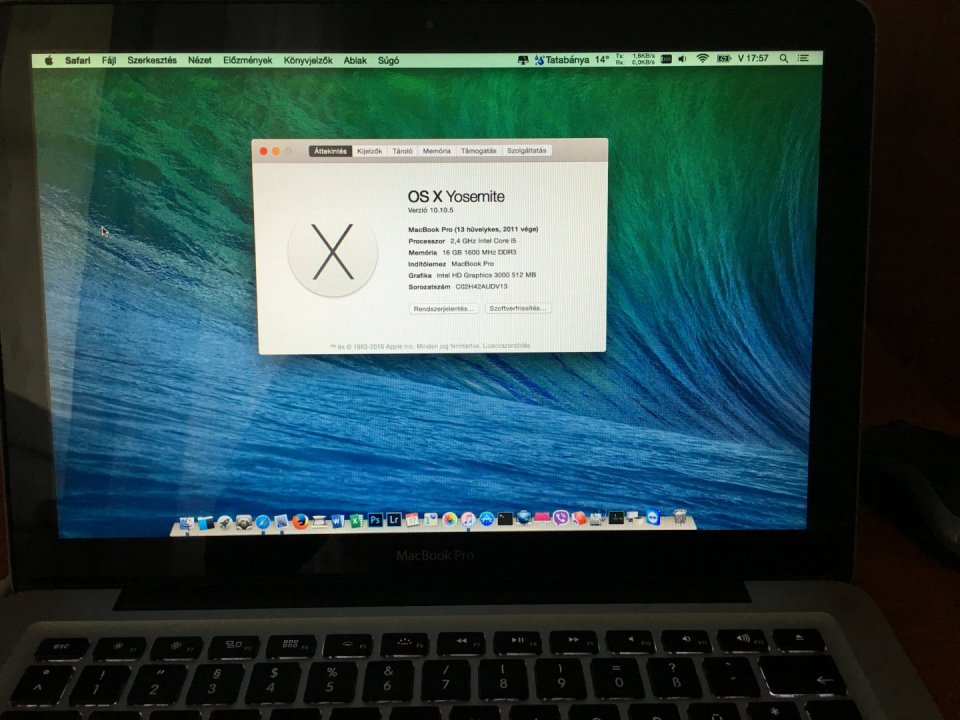Launch Photoshop from the dock
This screenshot has width=960, height=720.
coord(375,520)
